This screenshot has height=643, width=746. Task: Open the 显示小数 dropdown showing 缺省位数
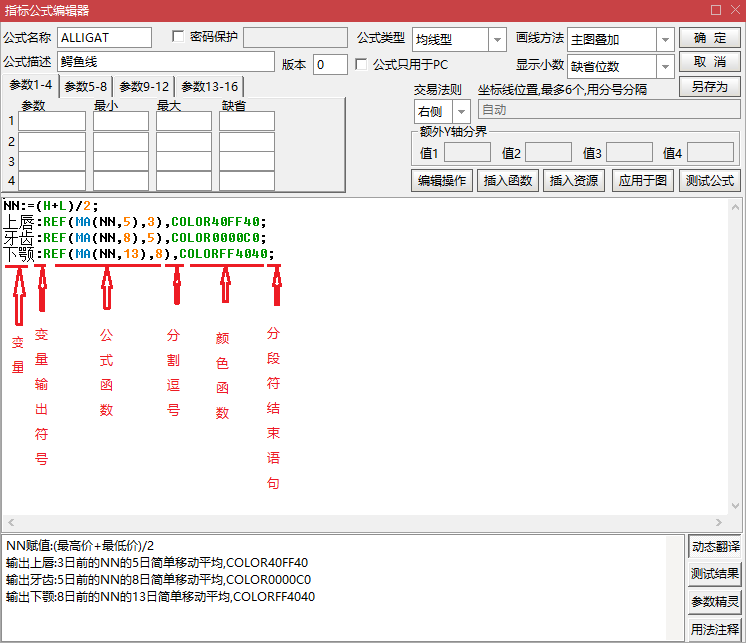pyautogui.click(x=664, y=66)
